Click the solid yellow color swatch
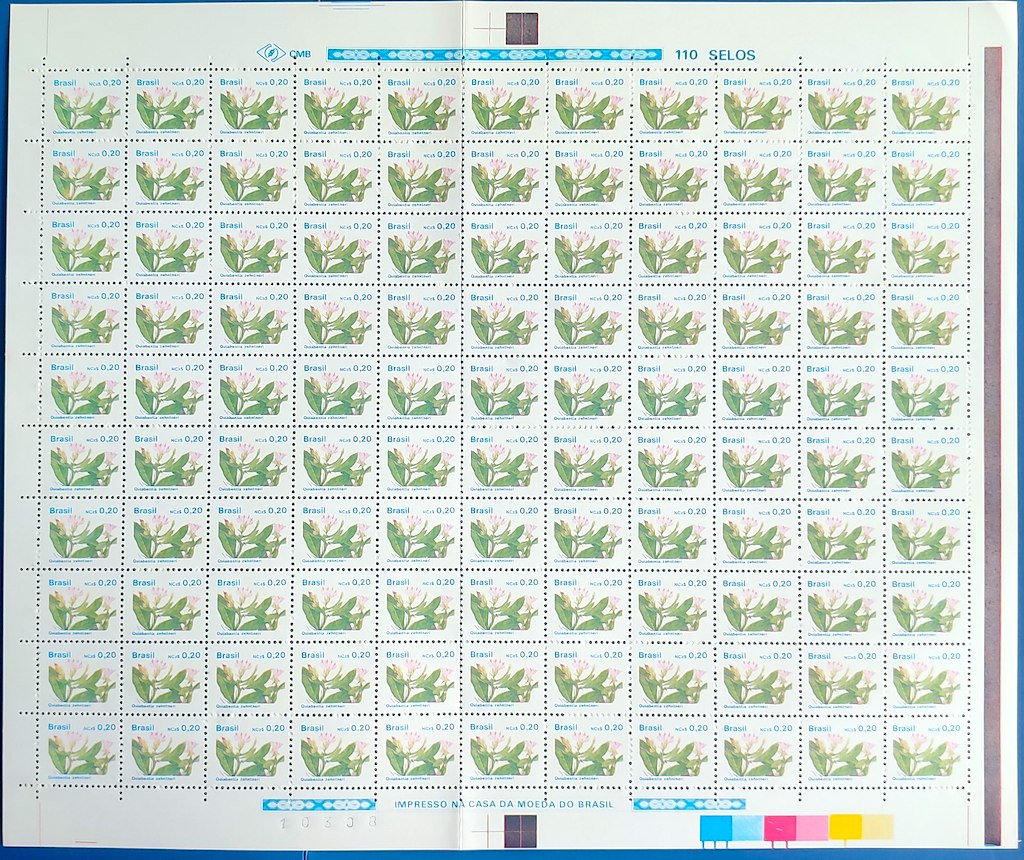The height and width of the screenshot is (860, 1024). [x=845, y=827]
